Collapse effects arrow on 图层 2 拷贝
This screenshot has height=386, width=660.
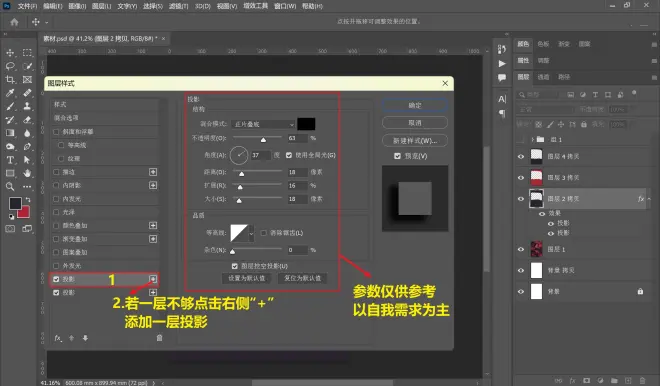click(x=649, y=199)
